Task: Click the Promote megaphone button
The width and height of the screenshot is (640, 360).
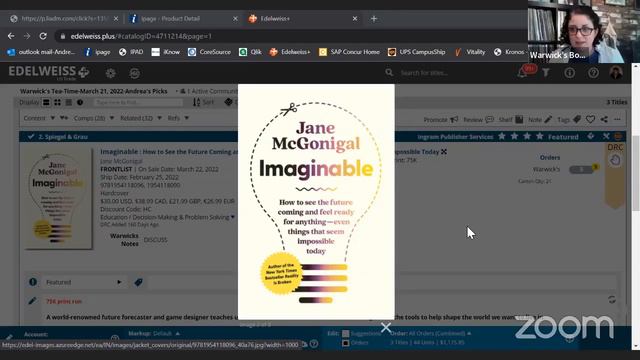Action: pyautogui.click(x=440, y=120)
